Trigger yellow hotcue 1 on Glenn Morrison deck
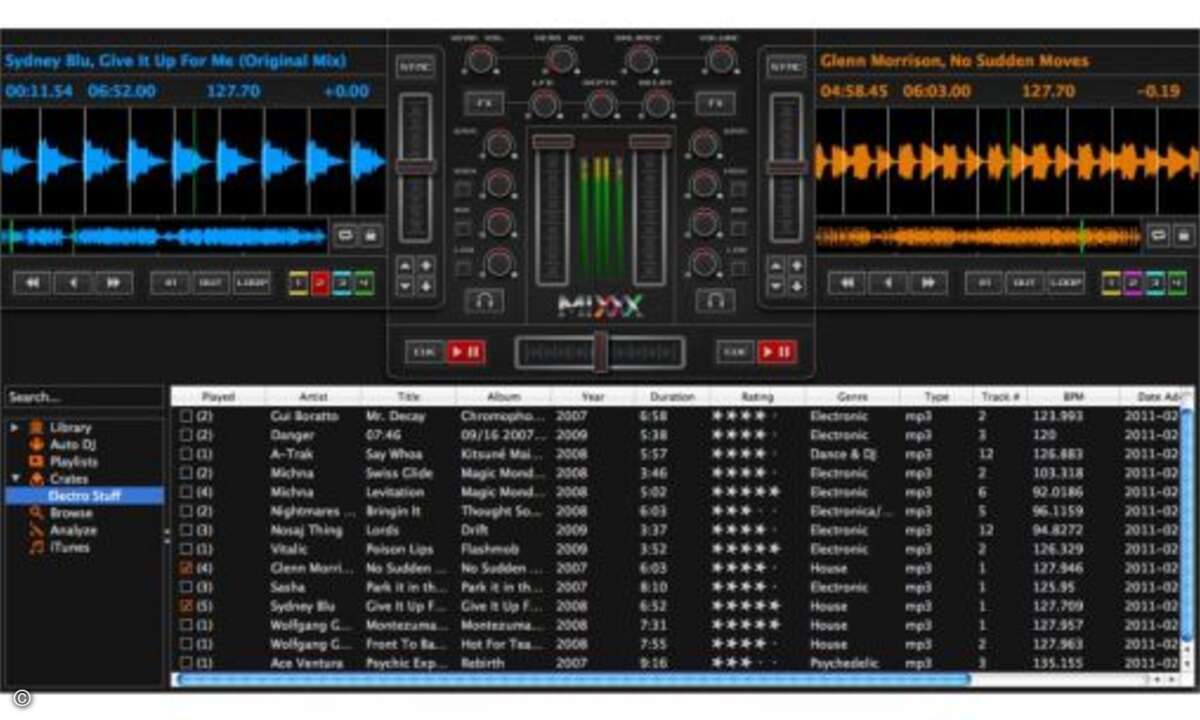Screen dimensions: 1200x720 1112,283
